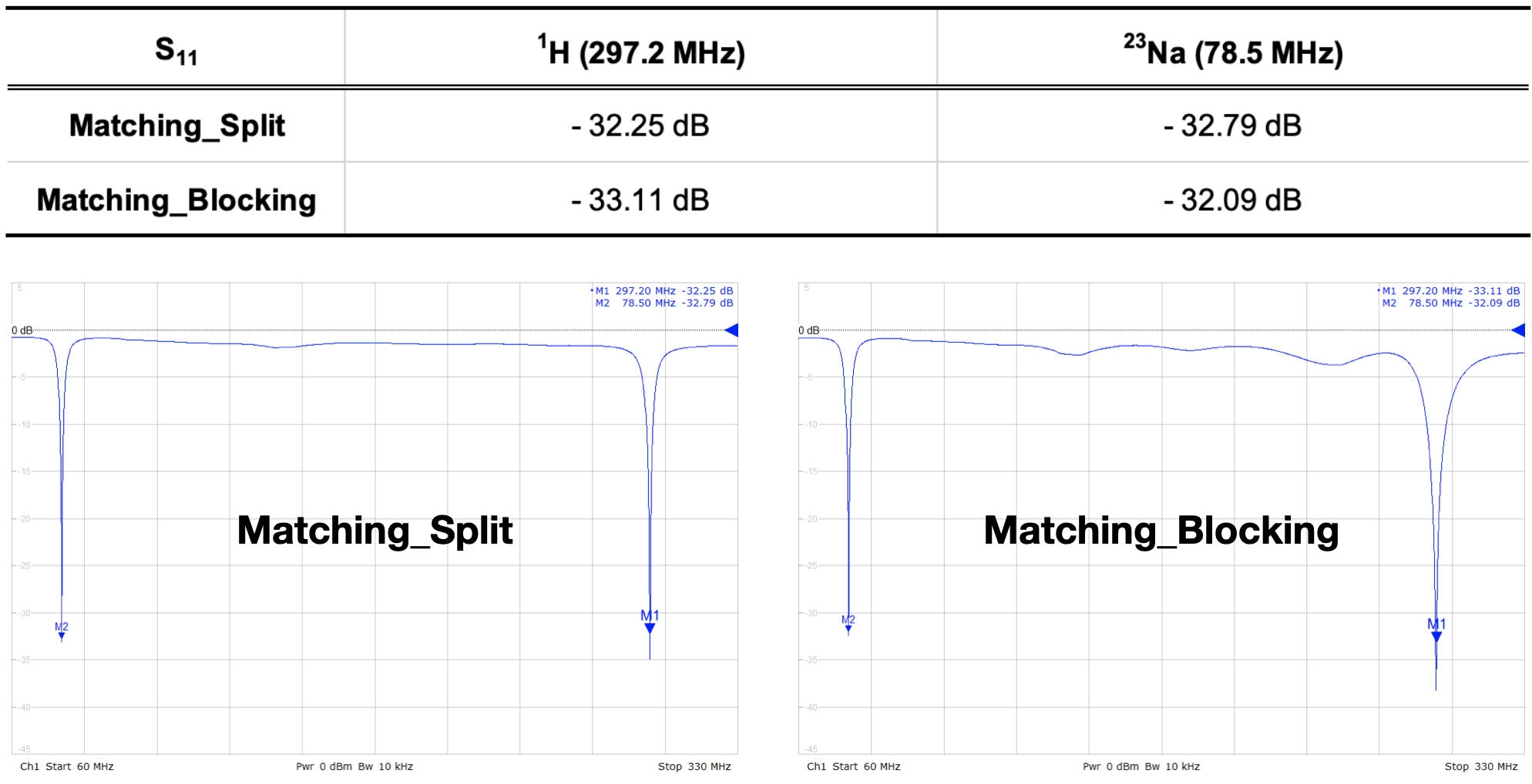Click the 1H (297.2 MHz) column header
Image resolution: width=1532 pixels, height=784 pixels.
tap(641, 51)
